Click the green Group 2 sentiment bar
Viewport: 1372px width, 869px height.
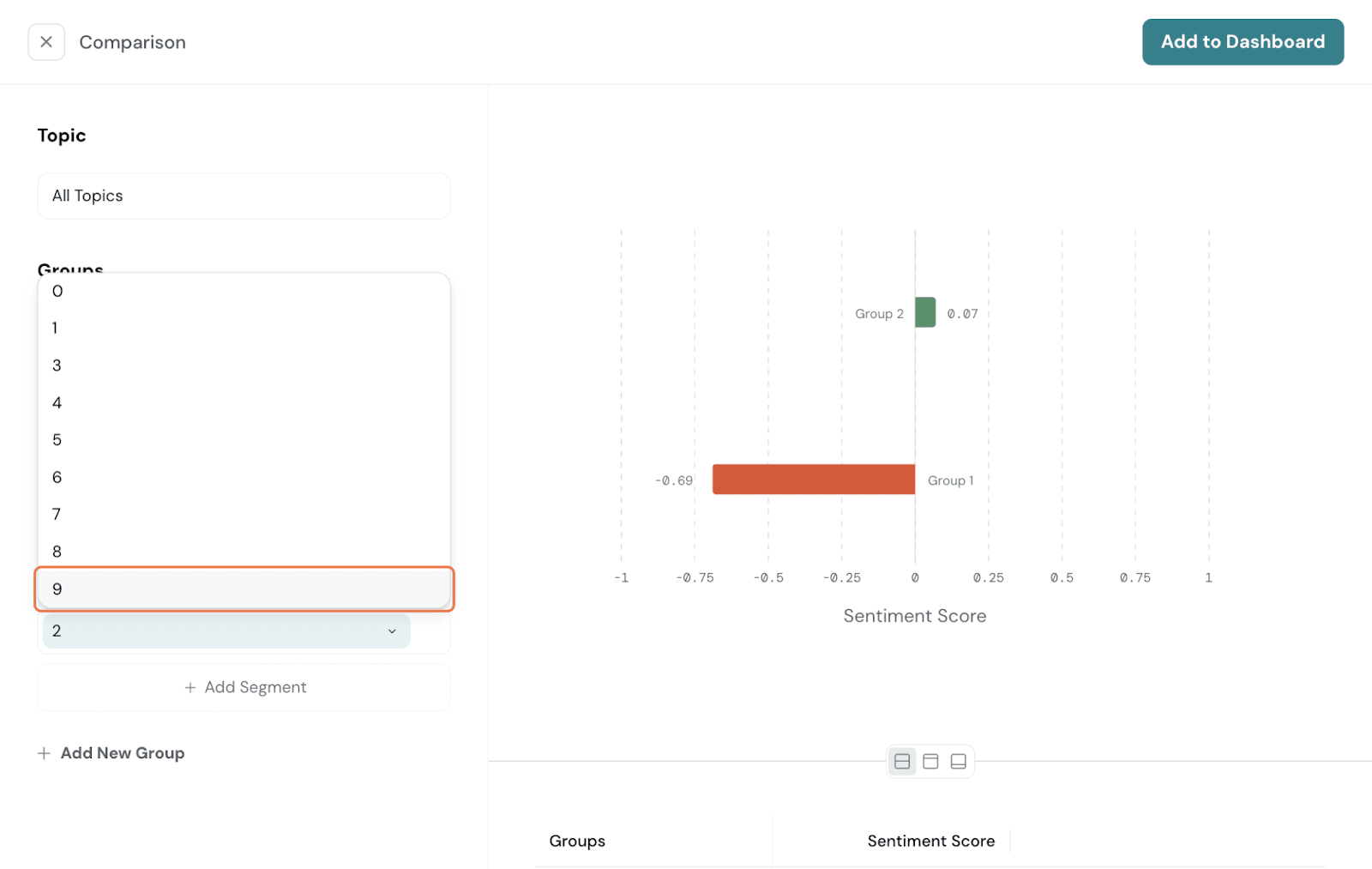tap(925, 312)
